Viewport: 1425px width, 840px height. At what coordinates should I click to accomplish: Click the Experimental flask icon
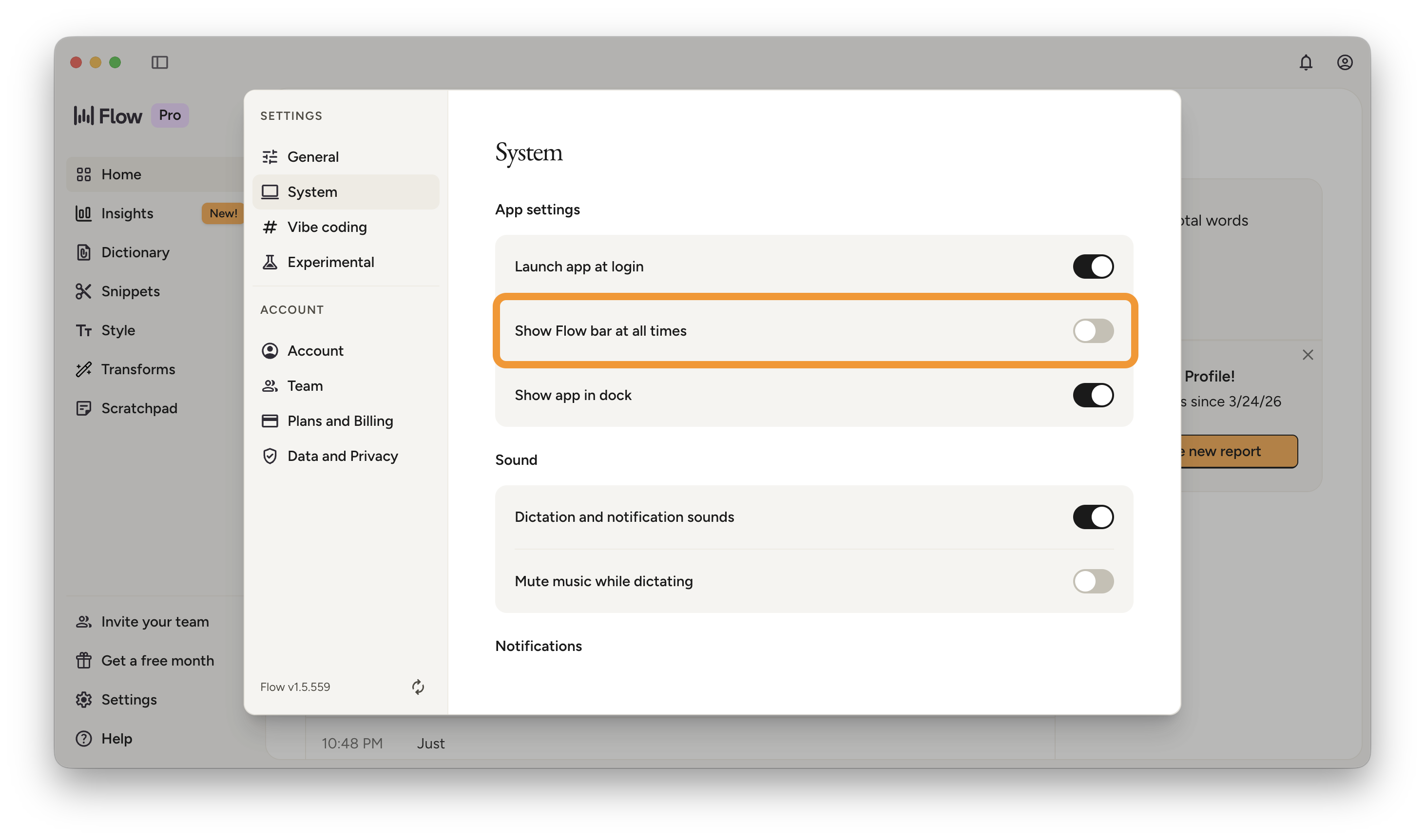point(270,262)
